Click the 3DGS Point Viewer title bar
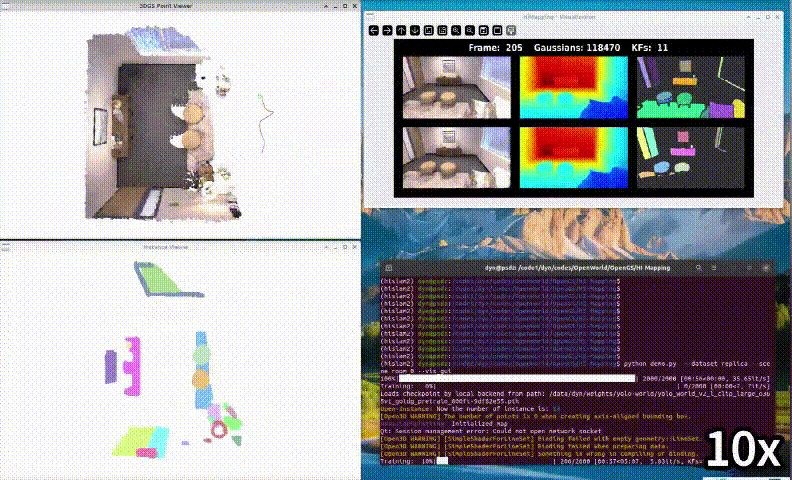This screenshot has width=792, height=480. (x=180, y=7)
